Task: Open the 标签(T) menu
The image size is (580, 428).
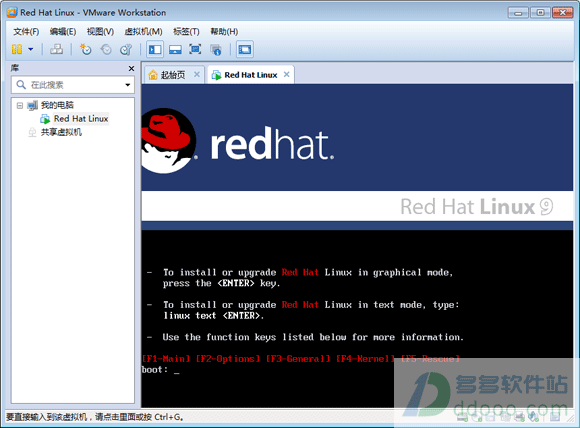Action: pos(186,32)
